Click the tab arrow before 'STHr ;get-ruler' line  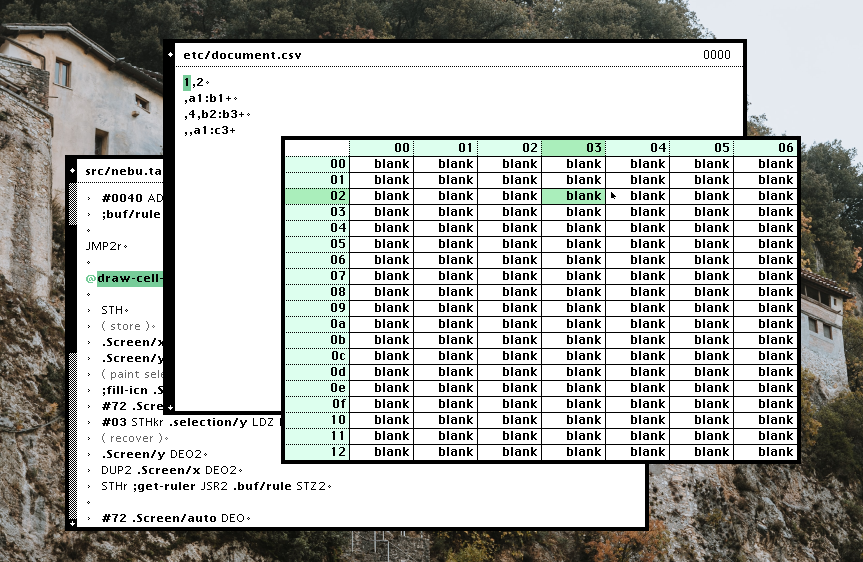(x=88, y=486)
